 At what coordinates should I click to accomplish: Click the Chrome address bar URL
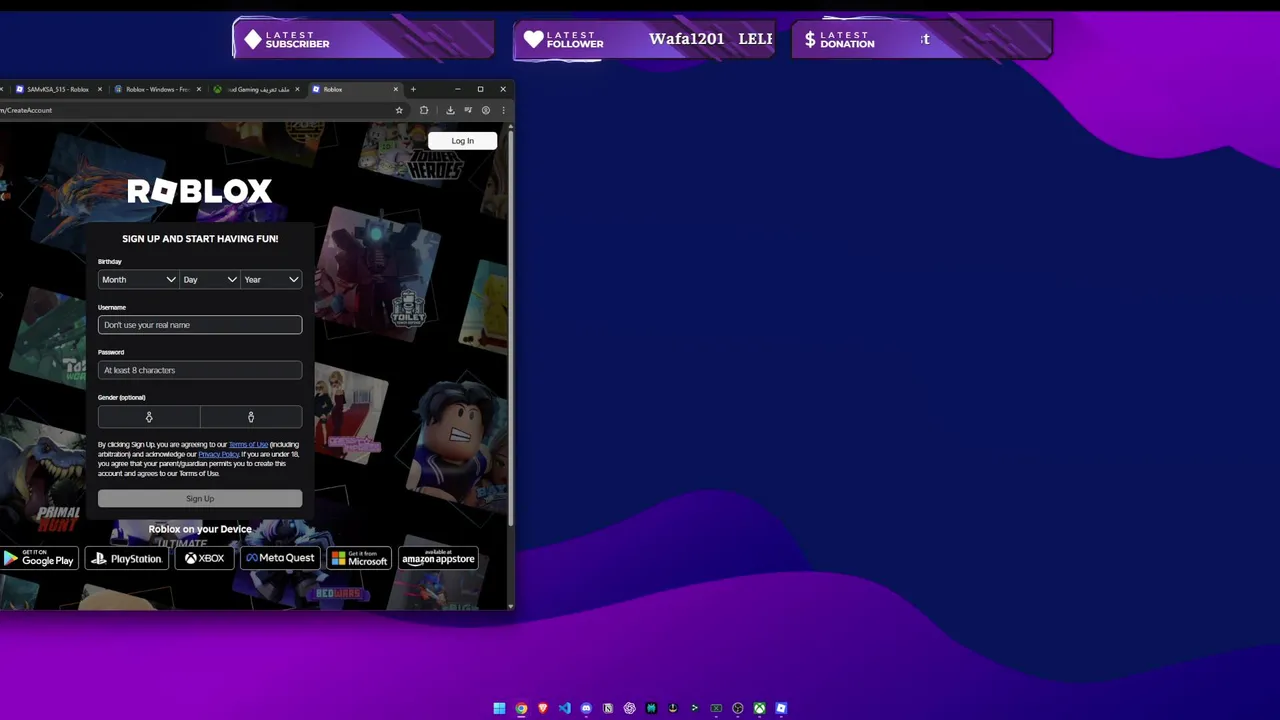coord(26,110)
